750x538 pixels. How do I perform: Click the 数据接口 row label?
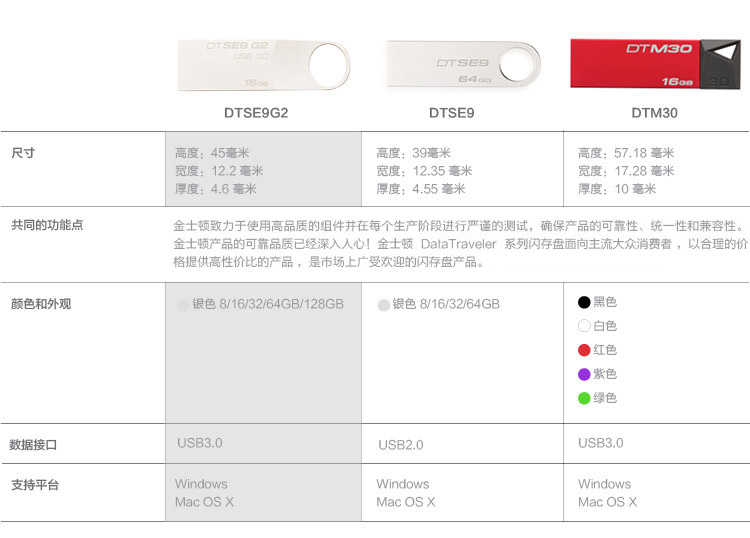tap(33, 445)
